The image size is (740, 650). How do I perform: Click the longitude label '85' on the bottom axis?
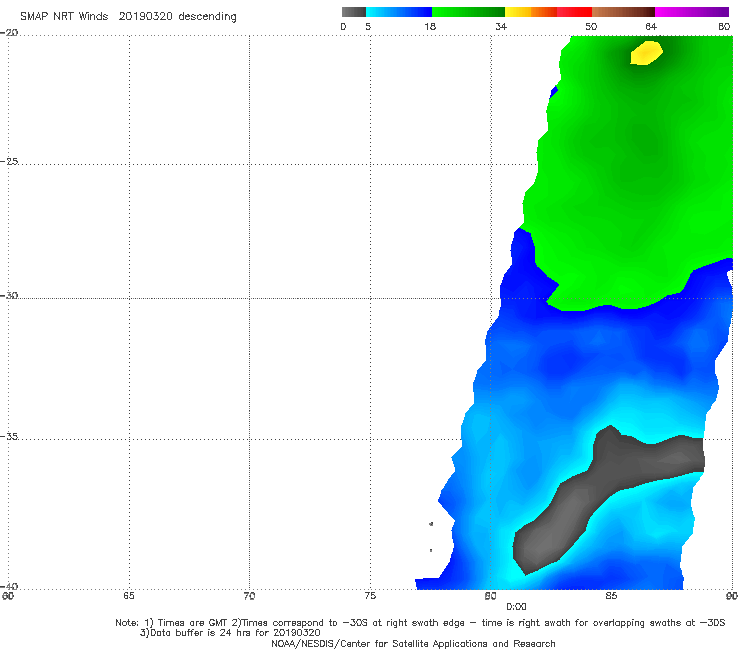pos(611,596)
